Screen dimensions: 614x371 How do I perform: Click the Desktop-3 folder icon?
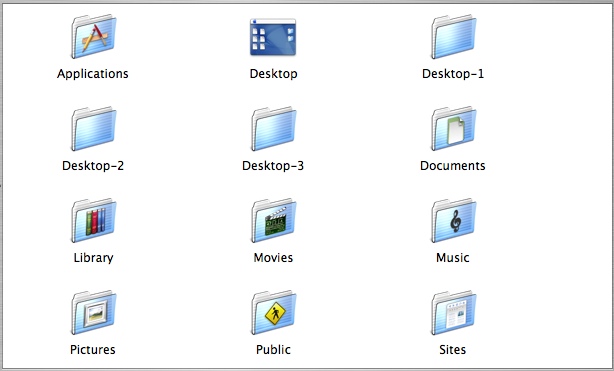pyautogui.click(x=273, y=128)
